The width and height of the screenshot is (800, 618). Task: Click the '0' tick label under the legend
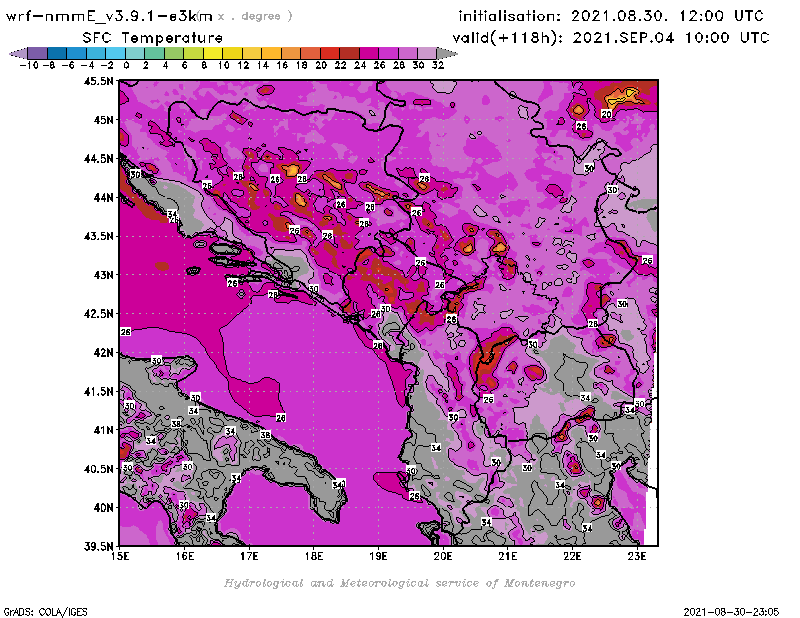coord(126,65)
